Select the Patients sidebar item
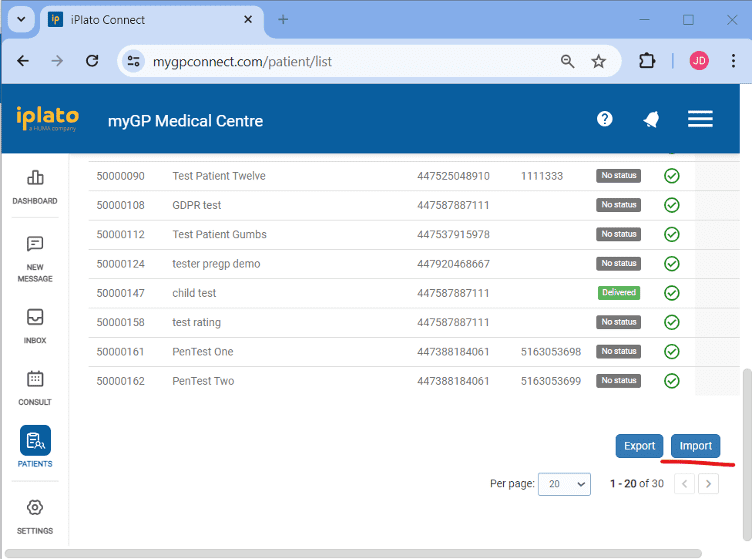 coord(35,447)
